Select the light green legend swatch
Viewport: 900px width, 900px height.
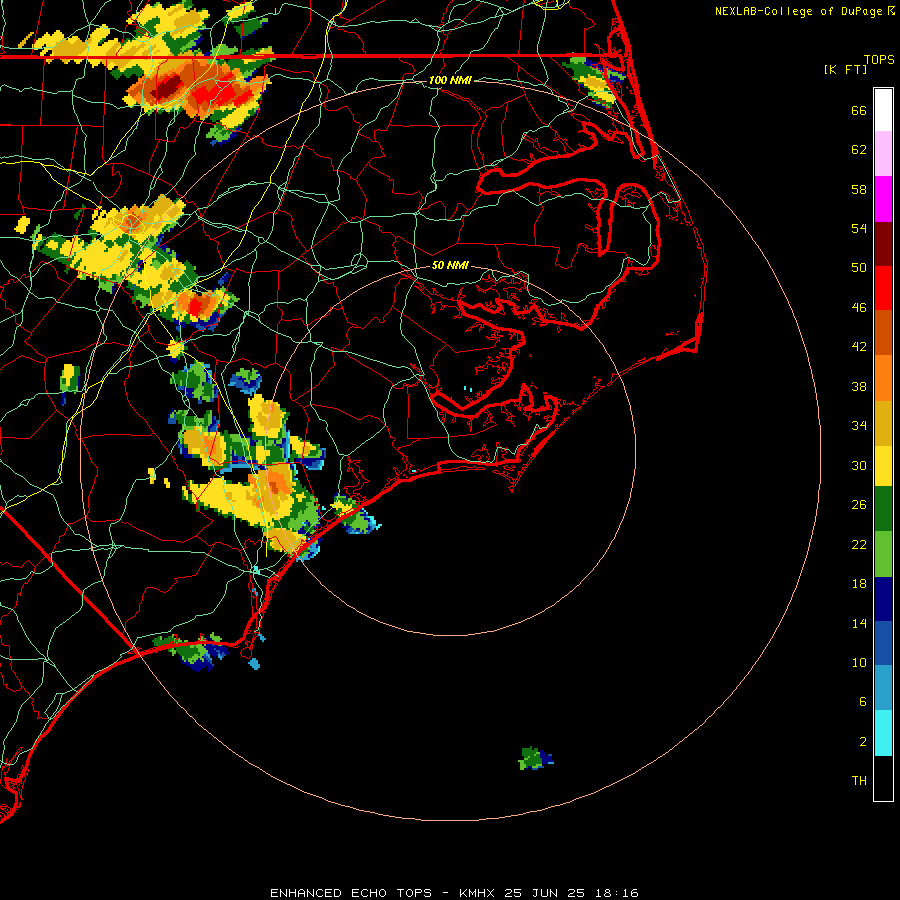click(x=883, y=554)
